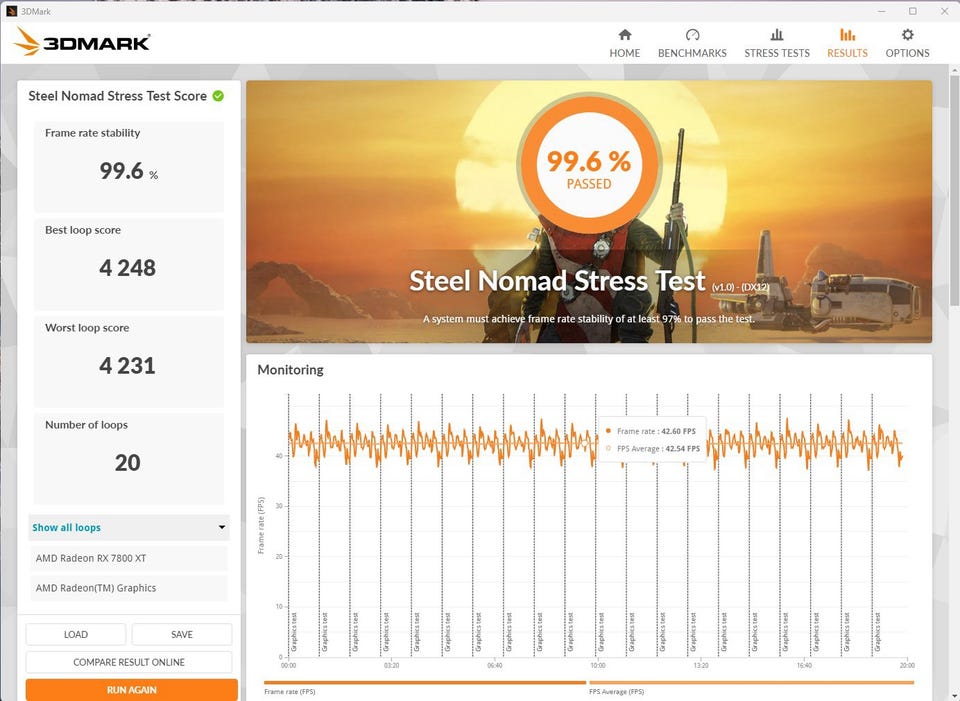The height and width of the screenshot is (701, 960).
Task: Select the AMD Radeon(TM) Graphics entry
Action: click(x=129, y=588)
